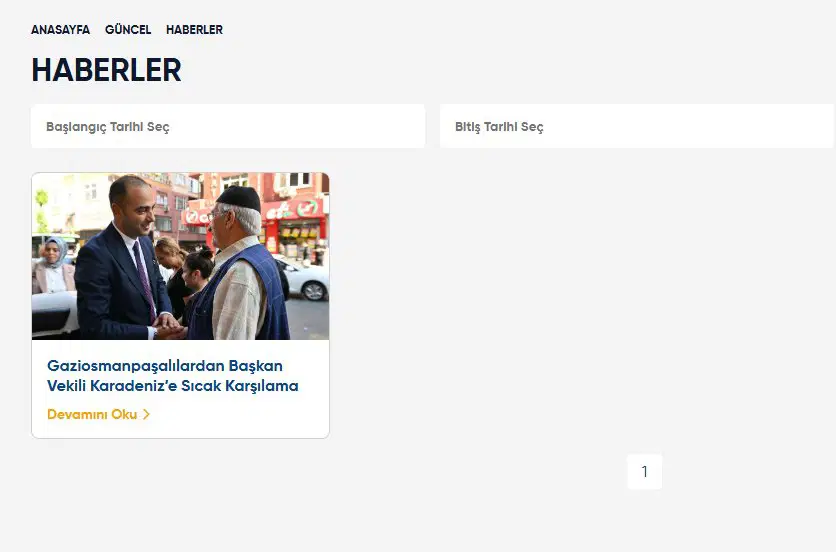Open the Bitiş Tarihi Seç date picker
Screen dimensions: 836x552
click(x=637, y=126)
